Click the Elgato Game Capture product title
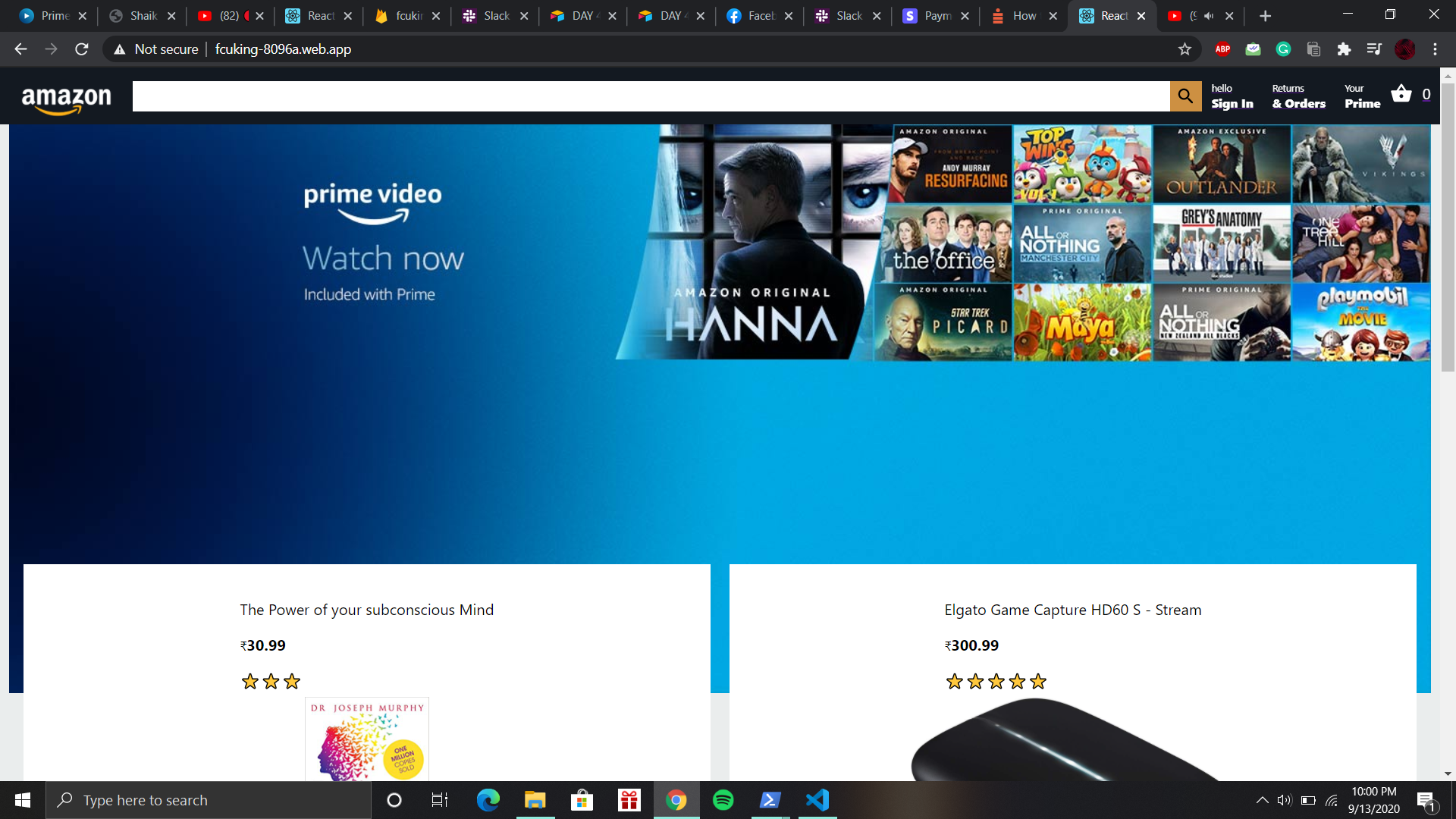 coord(1072,610)
